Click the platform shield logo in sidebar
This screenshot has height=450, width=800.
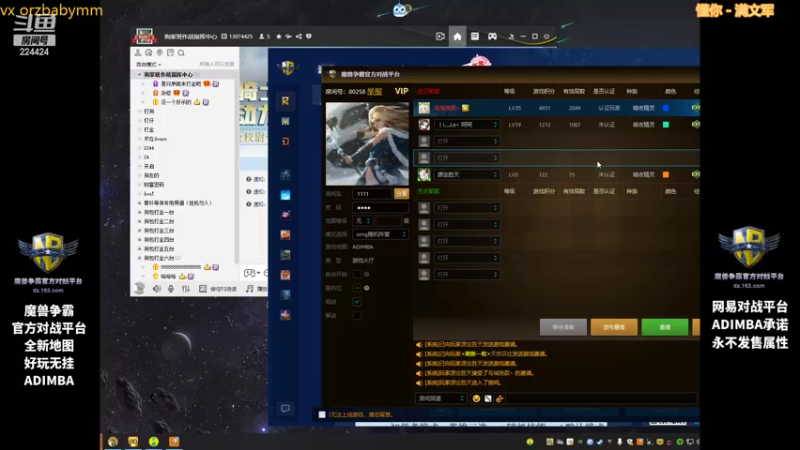tap(288, 67)
